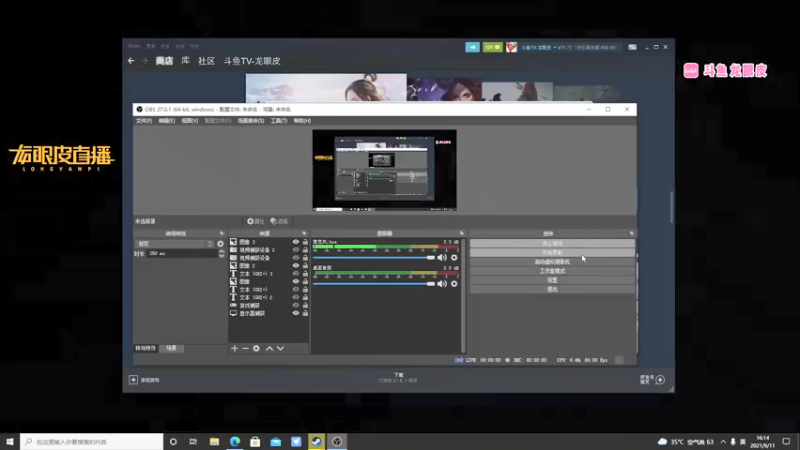This screenshot has width=800, height=450.
Task: Mute the desktop audio speaker icon
Action: click(442, 284)
